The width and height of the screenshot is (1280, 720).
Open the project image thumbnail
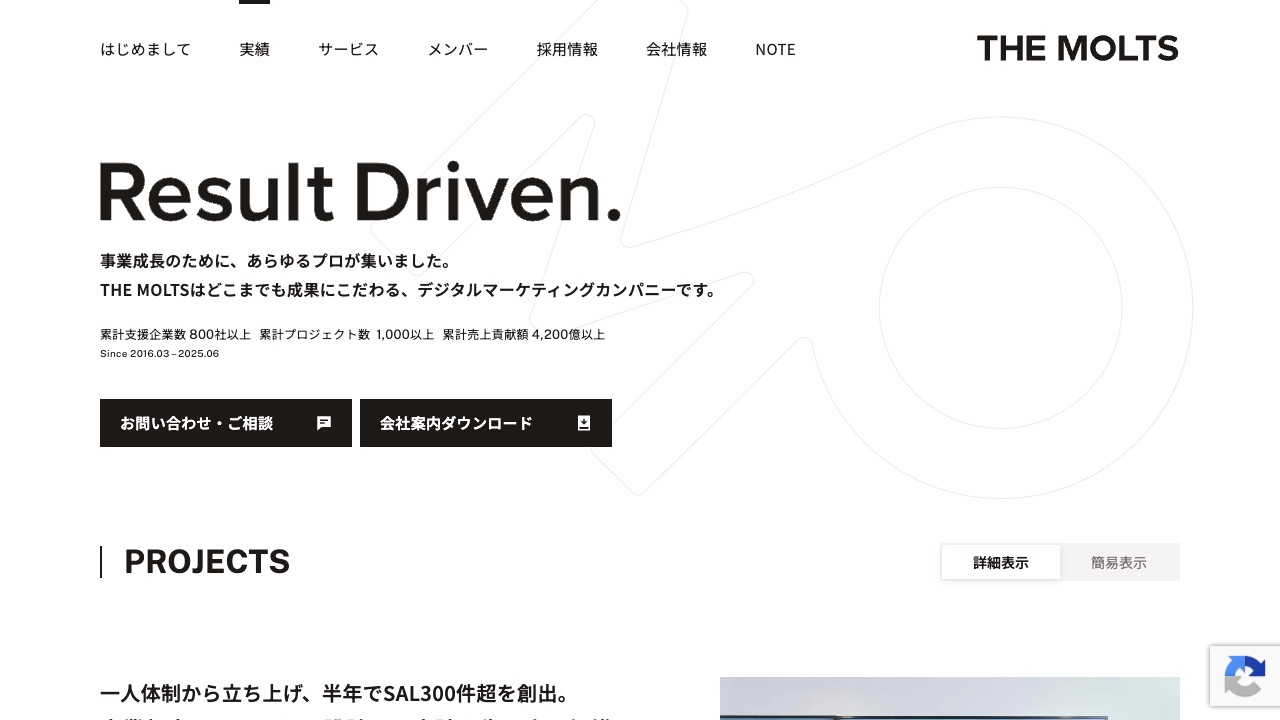point(950,698)
